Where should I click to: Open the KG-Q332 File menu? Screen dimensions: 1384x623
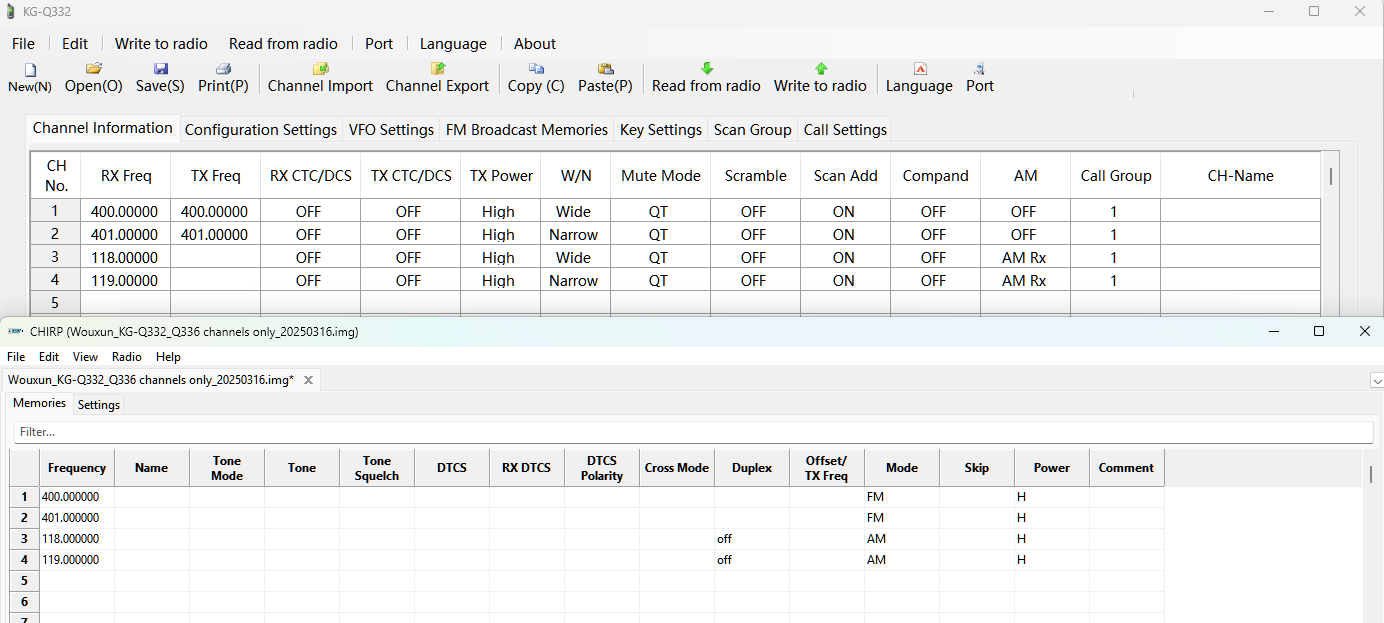tap(23, 44)
